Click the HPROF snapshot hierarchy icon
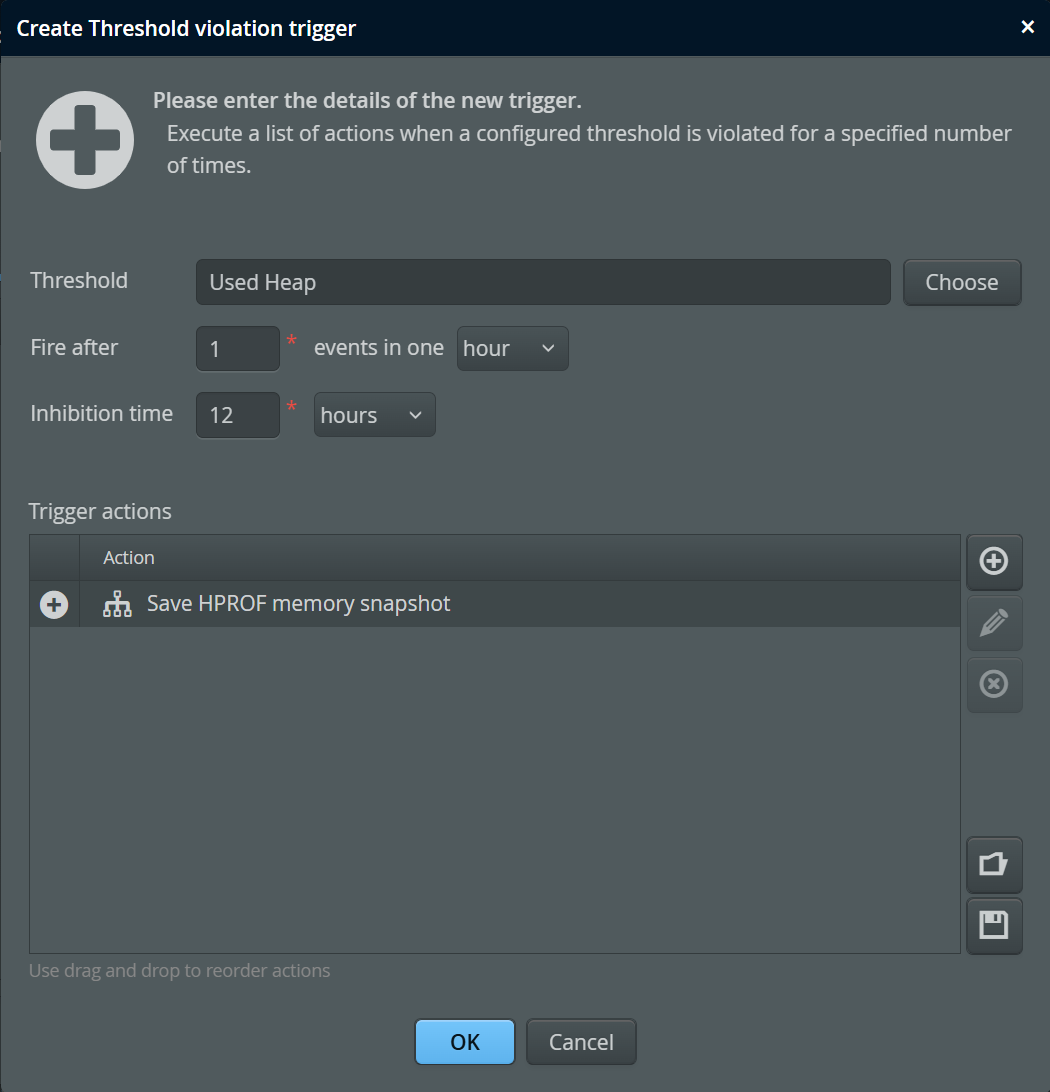 (117, 604)
